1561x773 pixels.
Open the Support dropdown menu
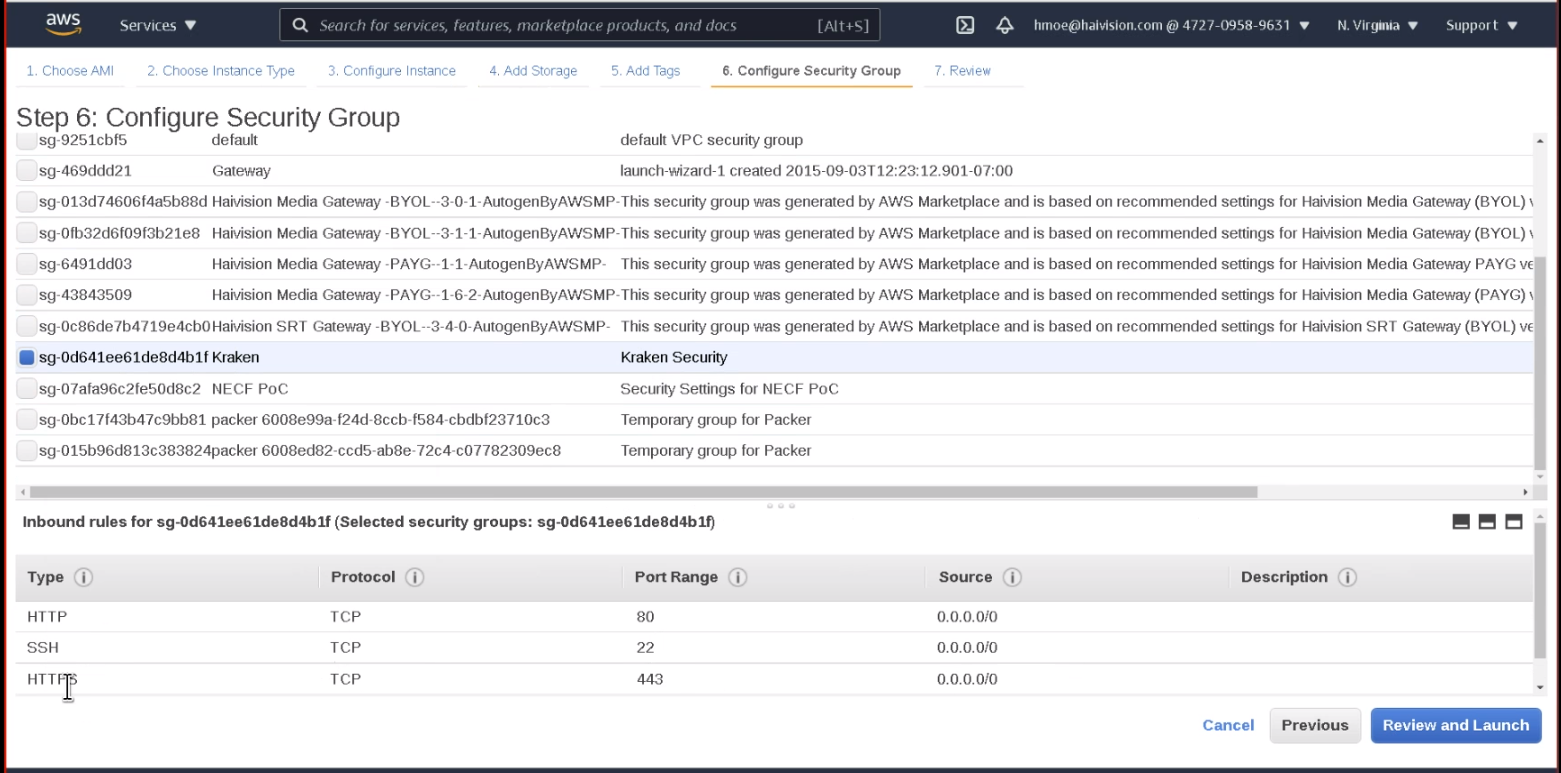1481,26
